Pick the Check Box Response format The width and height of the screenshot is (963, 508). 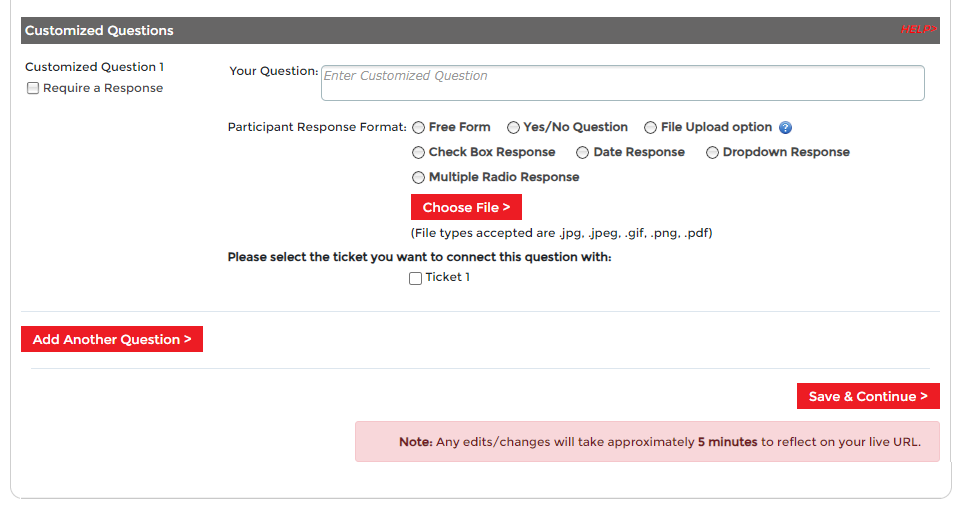click(x=418, y=153)
